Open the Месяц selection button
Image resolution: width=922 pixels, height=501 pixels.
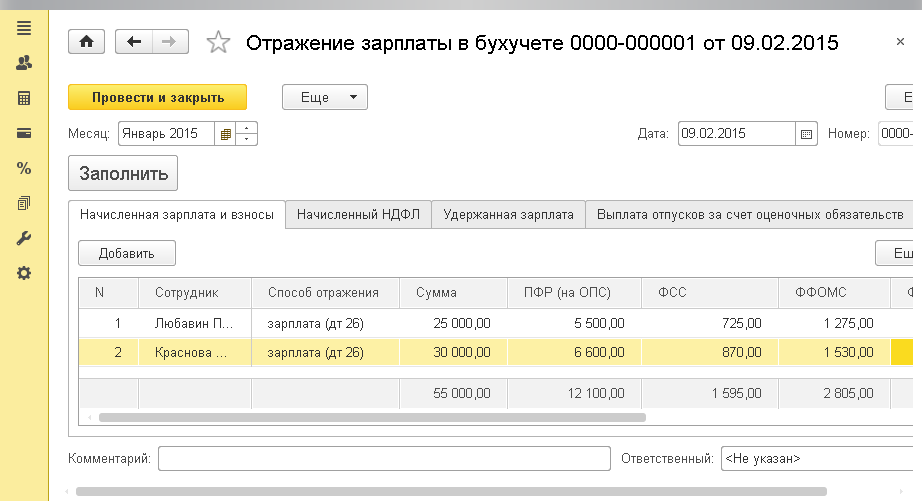[226, 133]
